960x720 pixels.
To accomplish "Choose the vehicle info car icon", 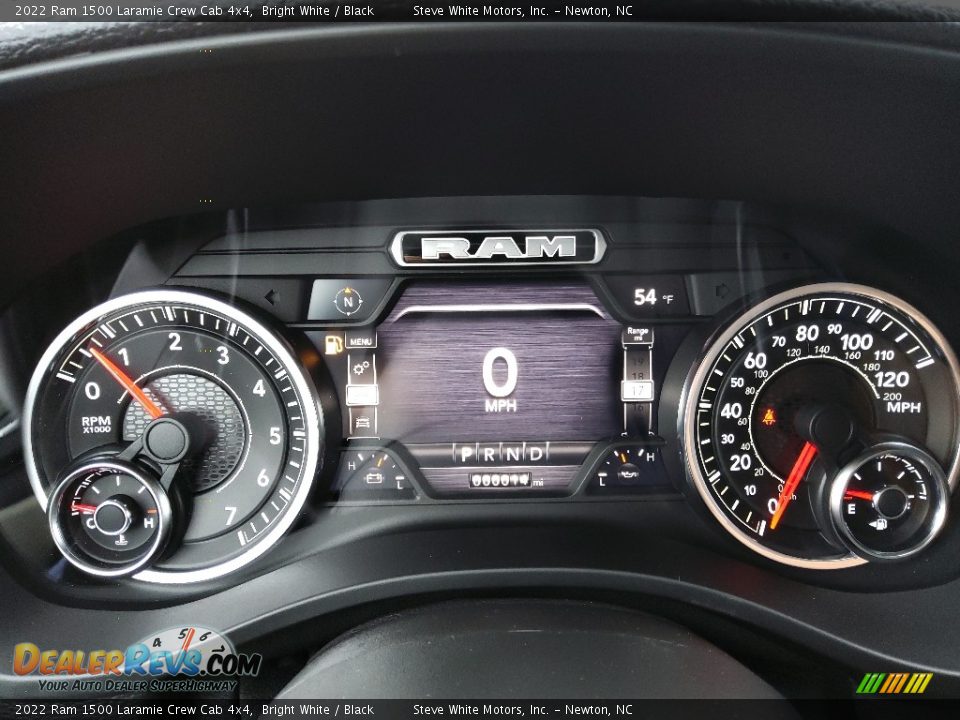I will (x=362, y=423).
